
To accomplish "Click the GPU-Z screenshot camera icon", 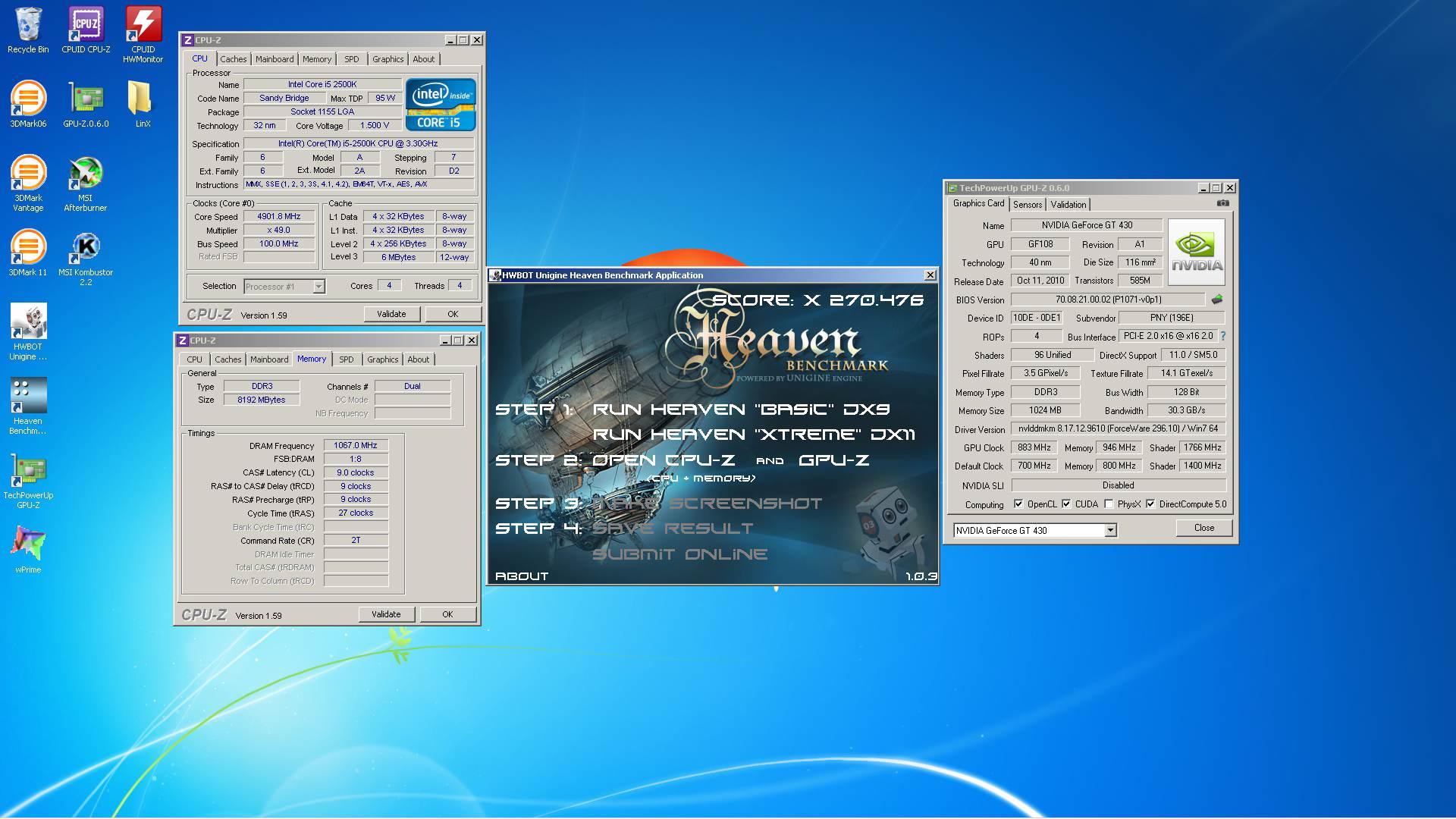I will [1222, 203].
